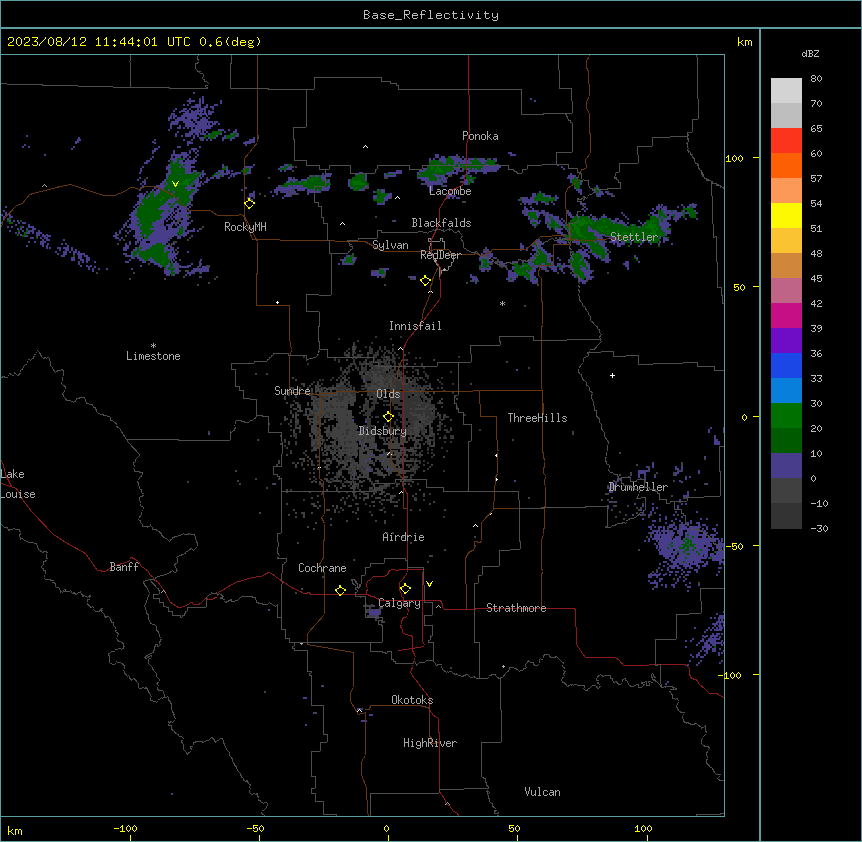Click the yellow marker near RockyMH
Screen dimensions: 862x842
pyautogui.click(x=249, y=203)
